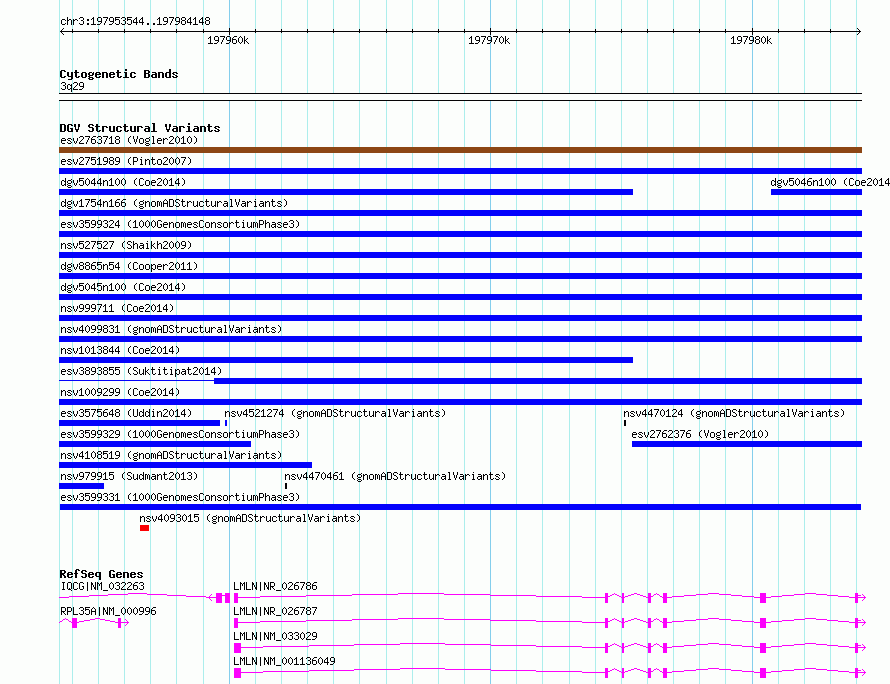
Task: Click the left arrow of the ruler
Action: [63, 32]
